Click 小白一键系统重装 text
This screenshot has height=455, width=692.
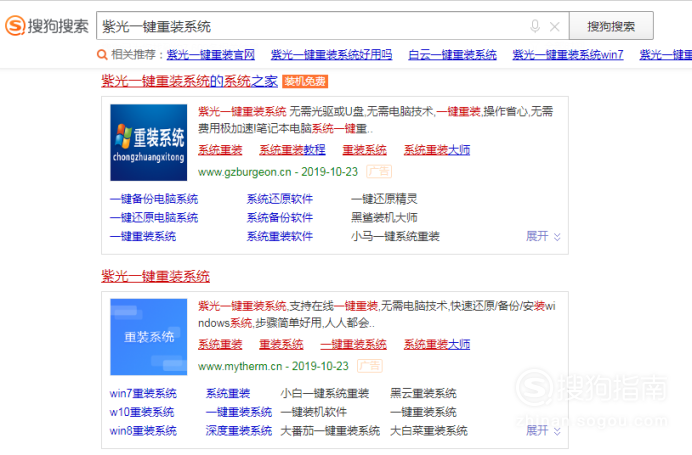(325, 393)
